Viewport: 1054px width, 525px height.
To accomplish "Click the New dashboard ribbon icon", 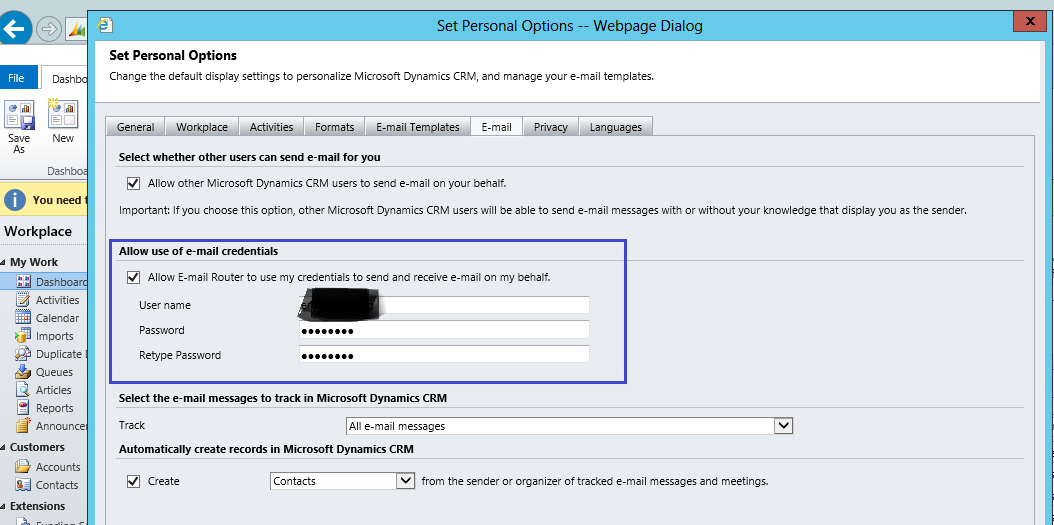I will 63,114.
